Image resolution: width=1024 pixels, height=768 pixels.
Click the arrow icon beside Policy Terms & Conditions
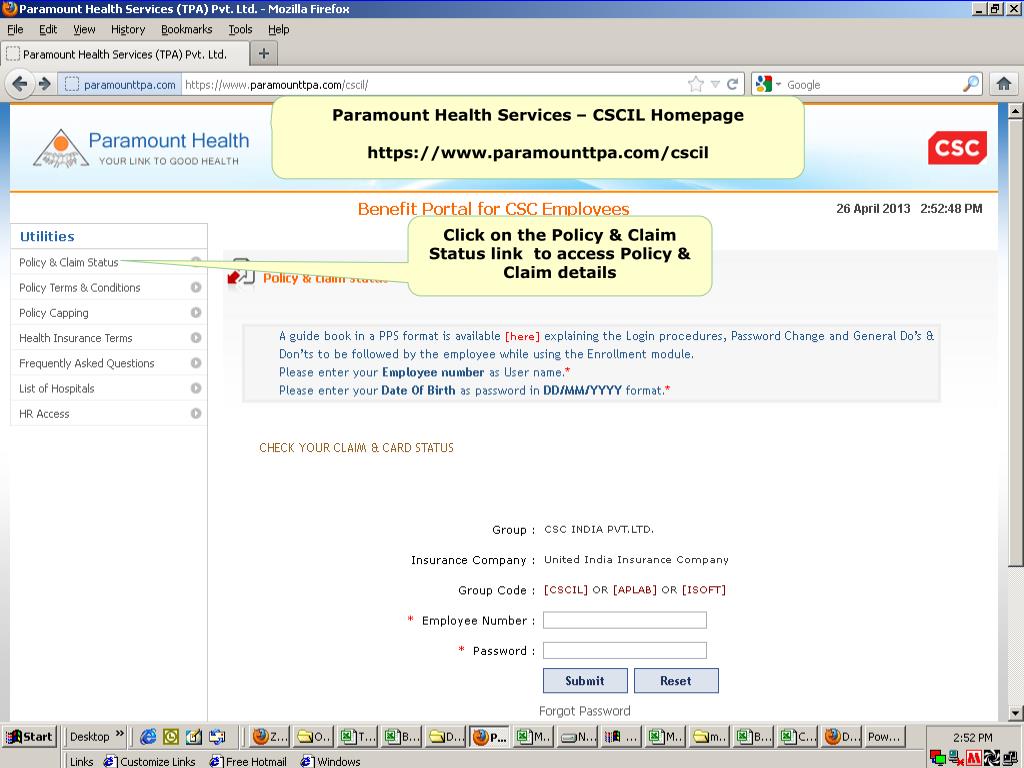coord(195,287)
